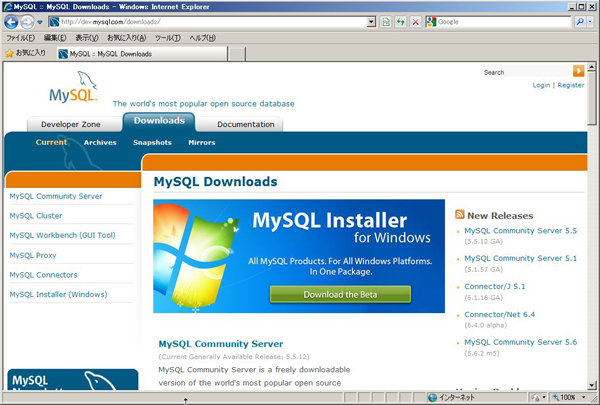
Task: Click the Login link
Action: coord(541,85)
